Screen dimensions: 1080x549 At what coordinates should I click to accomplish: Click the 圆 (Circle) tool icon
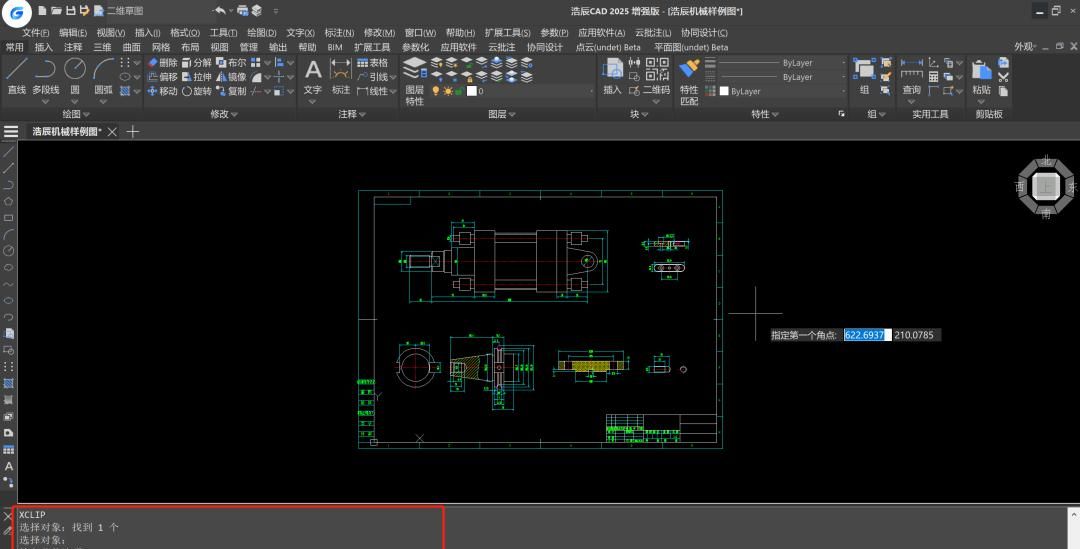[x=75, y=70]
